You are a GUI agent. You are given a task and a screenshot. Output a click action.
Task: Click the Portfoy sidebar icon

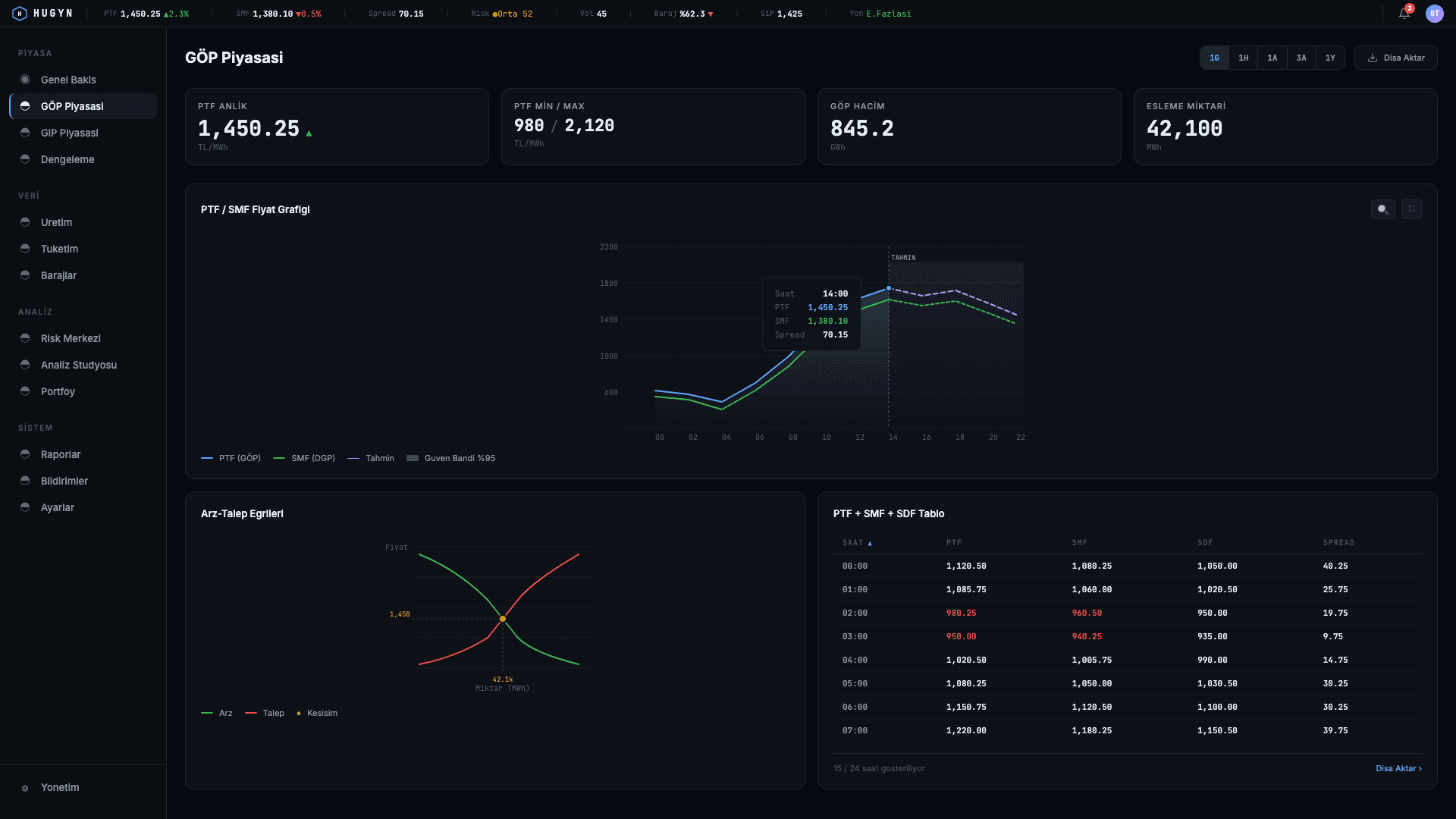tap(25, 391)
